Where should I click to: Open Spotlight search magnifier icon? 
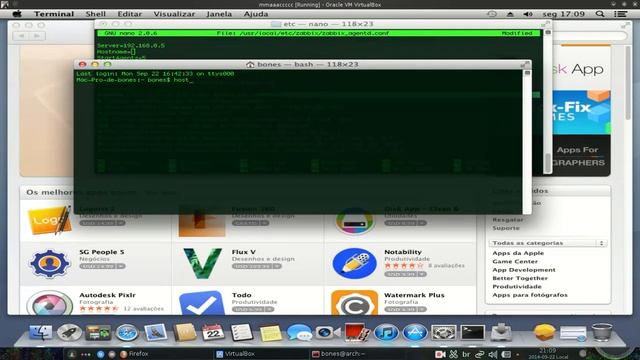tap(600, 14)
